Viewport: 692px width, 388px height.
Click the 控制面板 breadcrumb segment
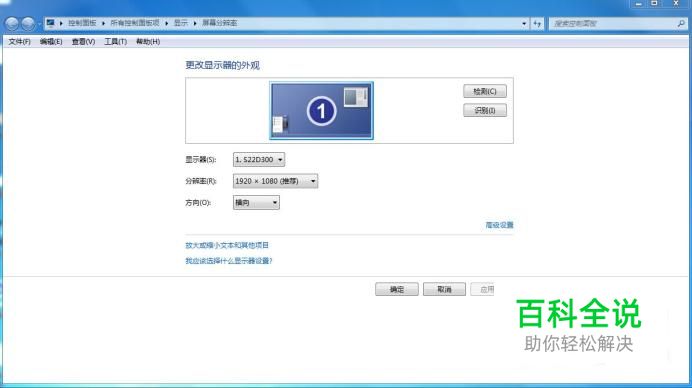pos(82,23)
